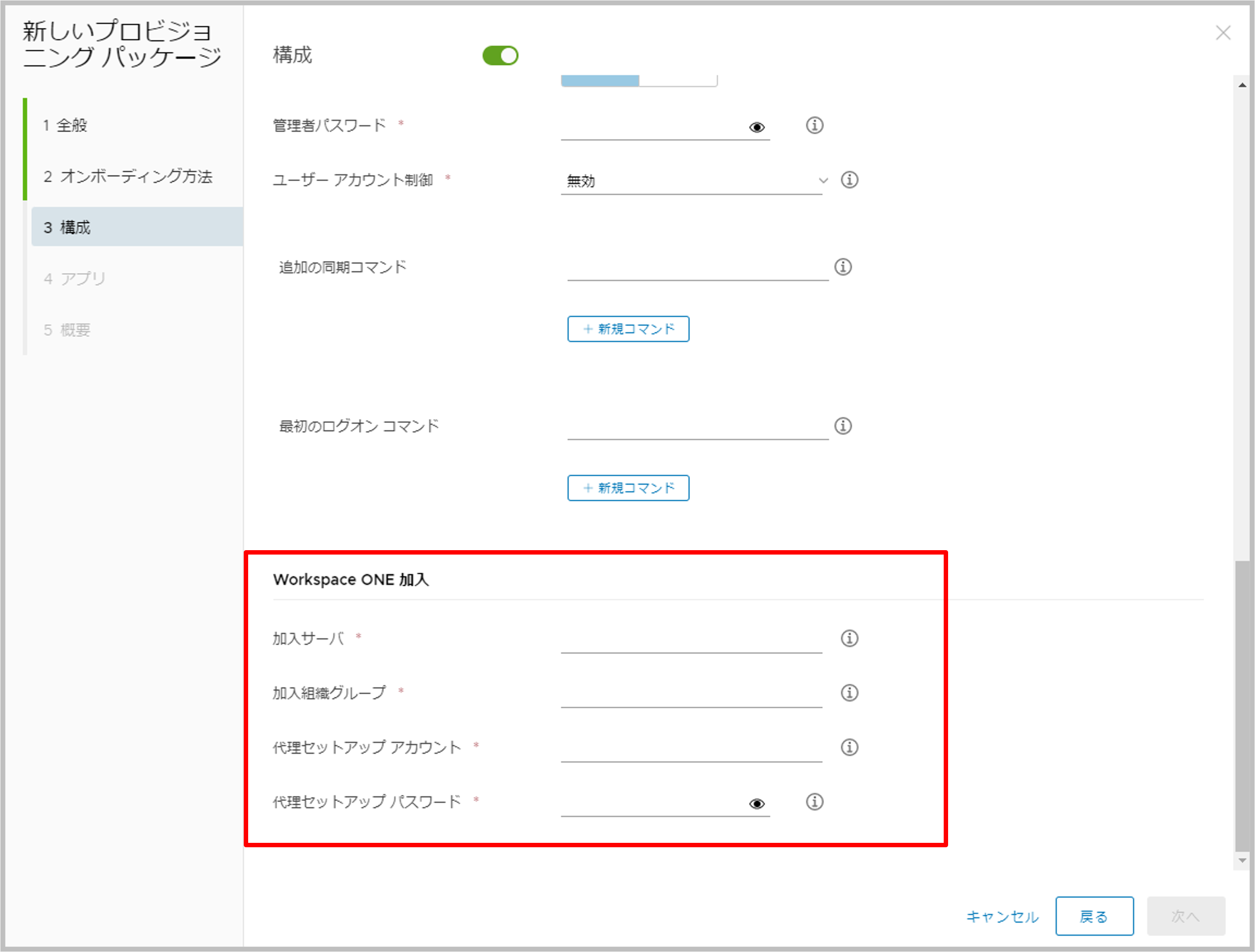Click the 戻る button
This screenshot has width=1255, height=952.
(1094, 916)
